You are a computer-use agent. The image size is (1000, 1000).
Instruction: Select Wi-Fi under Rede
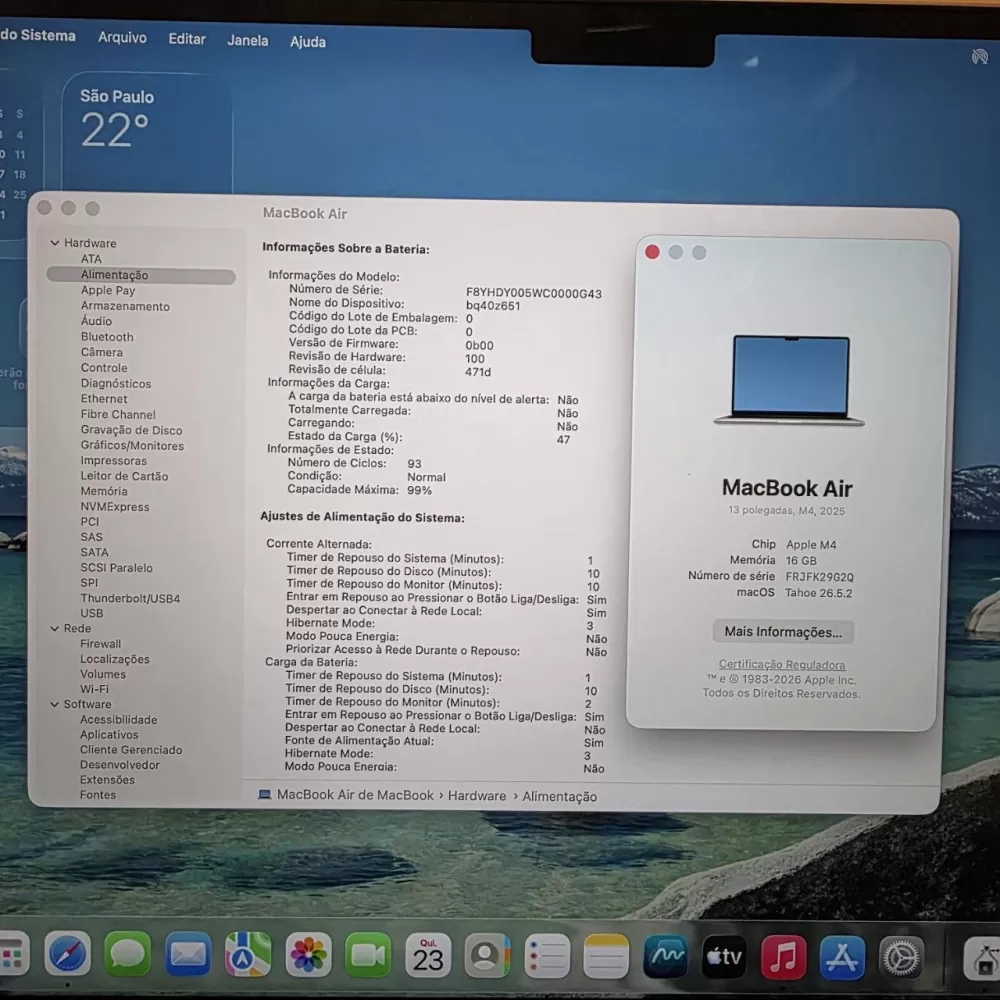[94, 689]
